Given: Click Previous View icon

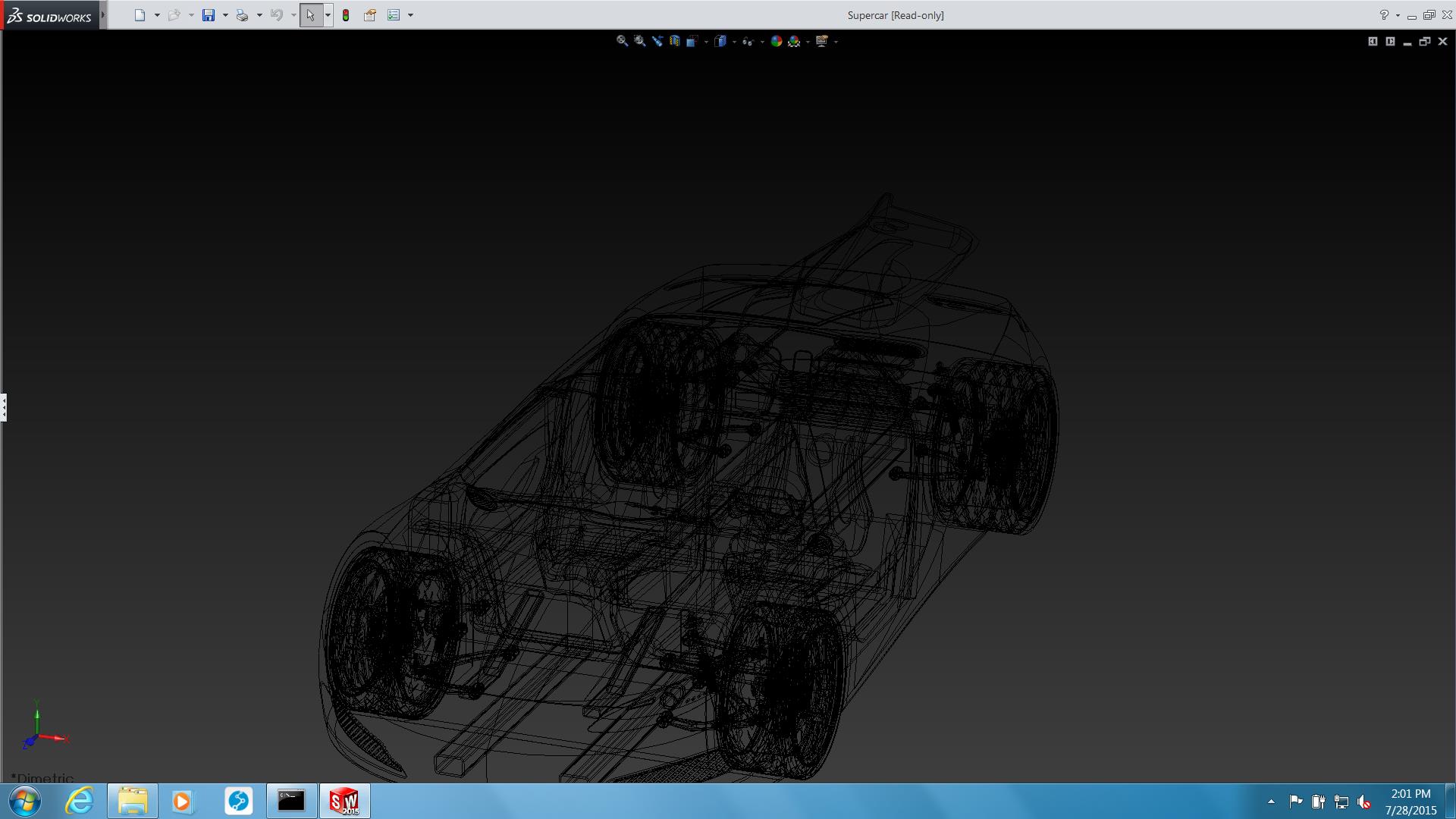Looking at the screenshot, I should click(657, 41).
